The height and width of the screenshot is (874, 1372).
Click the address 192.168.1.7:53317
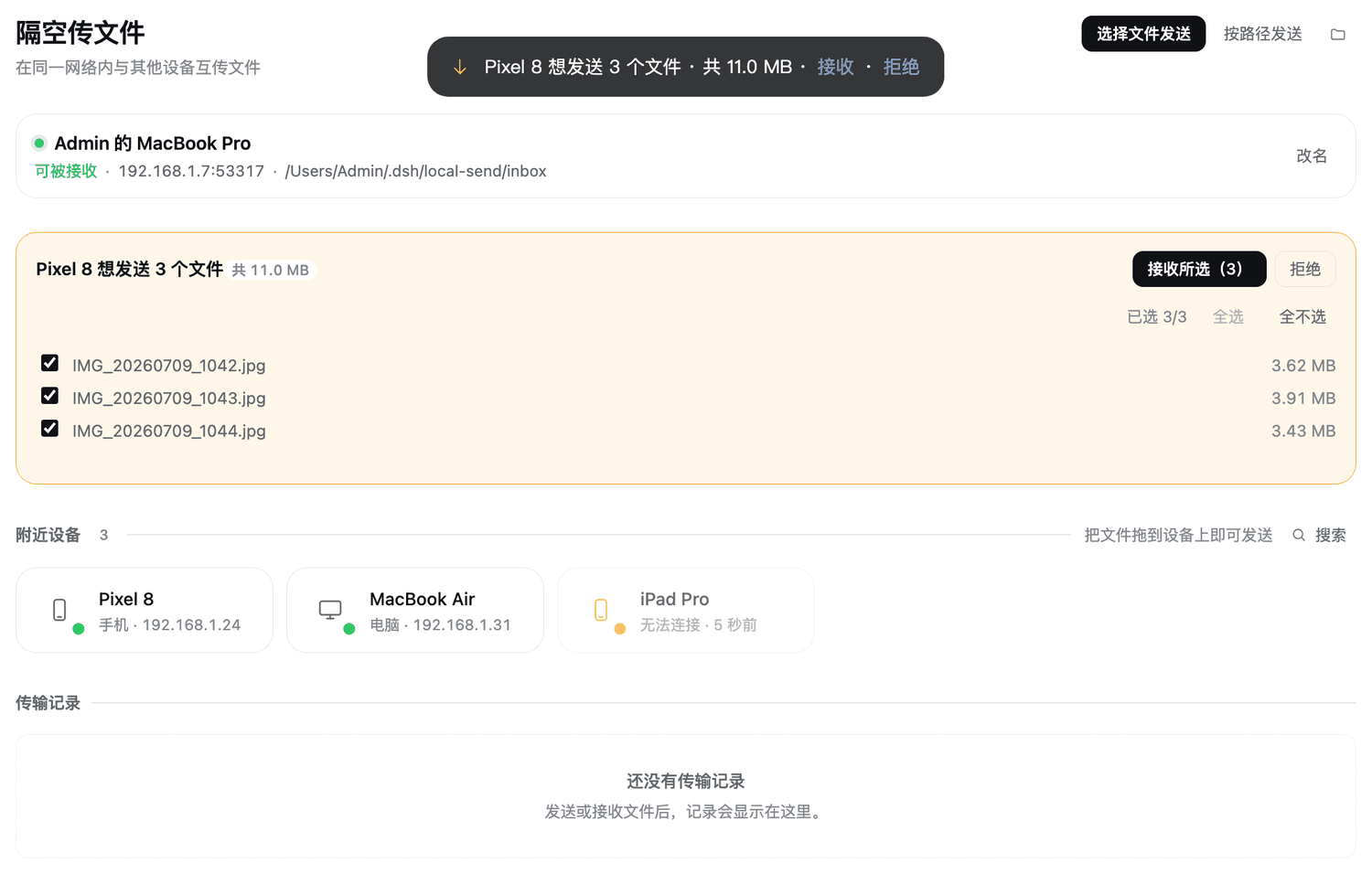[x=191, y=171]
